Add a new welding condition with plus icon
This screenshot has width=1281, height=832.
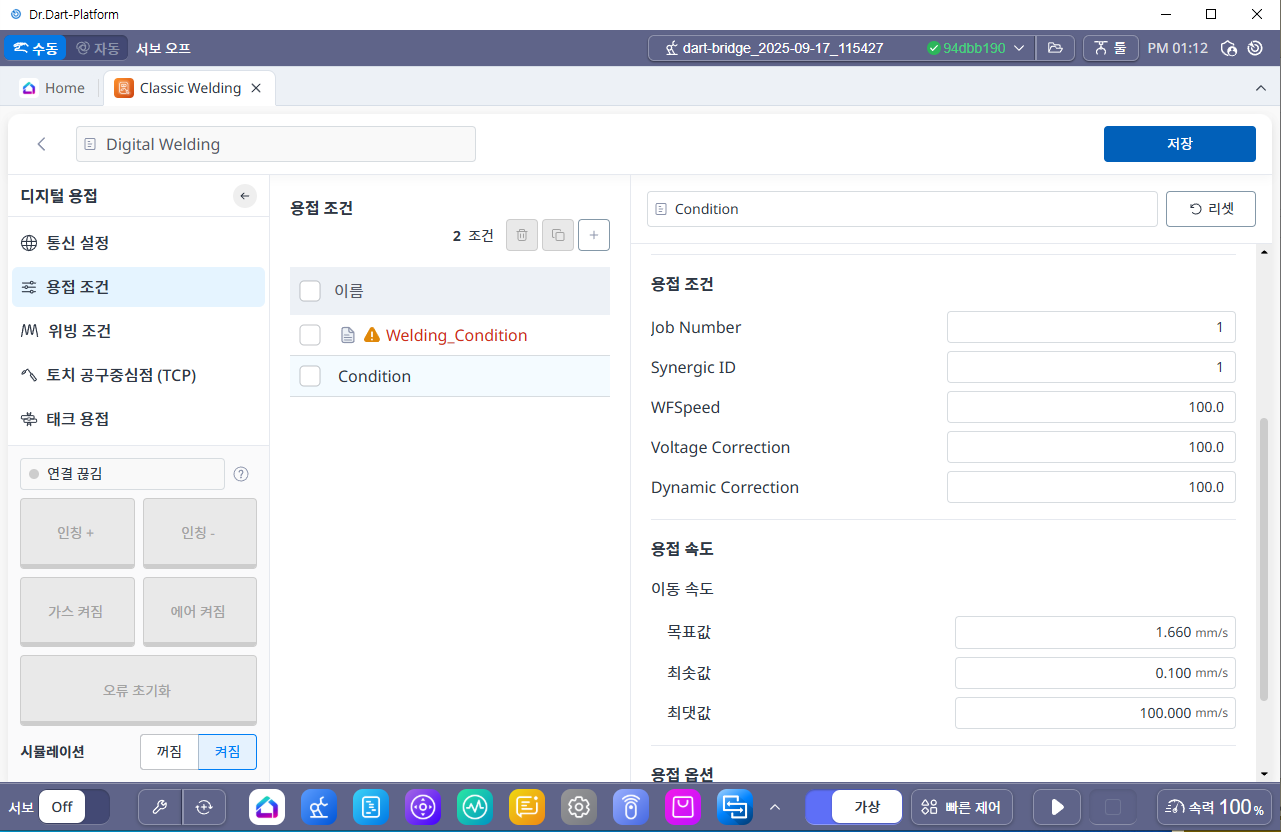pyautogui.click(x=594, y=236)
